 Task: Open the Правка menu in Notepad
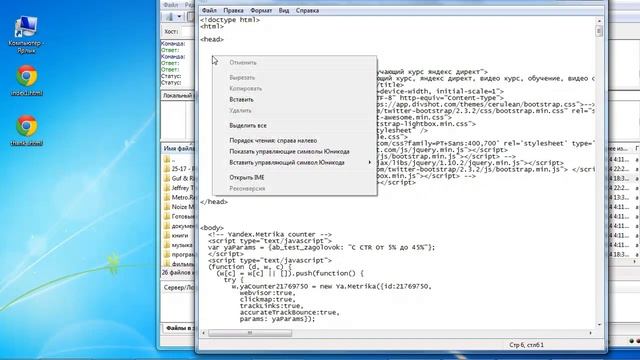tap(233, 11)
